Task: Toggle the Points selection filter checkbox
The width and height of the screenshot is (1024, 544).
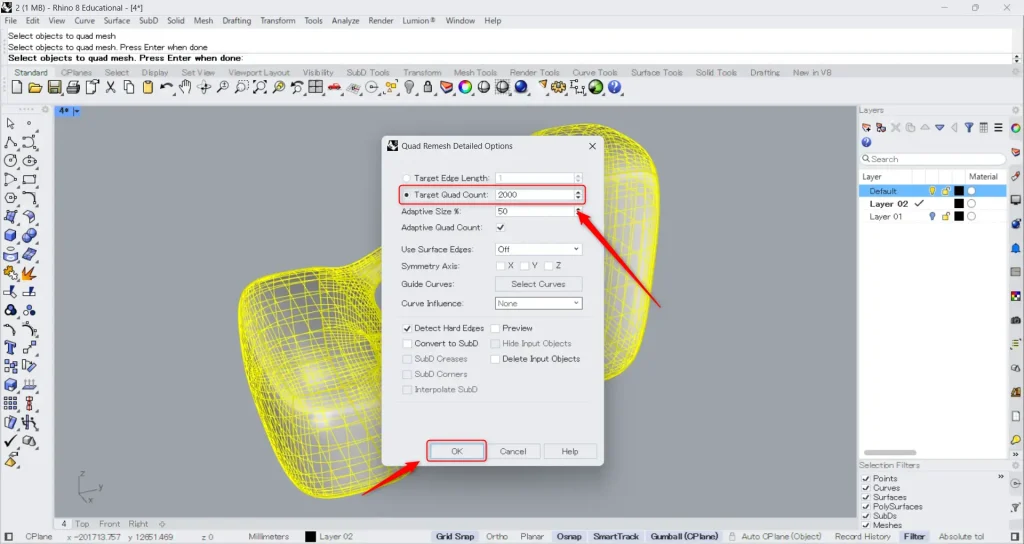Action: (866, 479)
